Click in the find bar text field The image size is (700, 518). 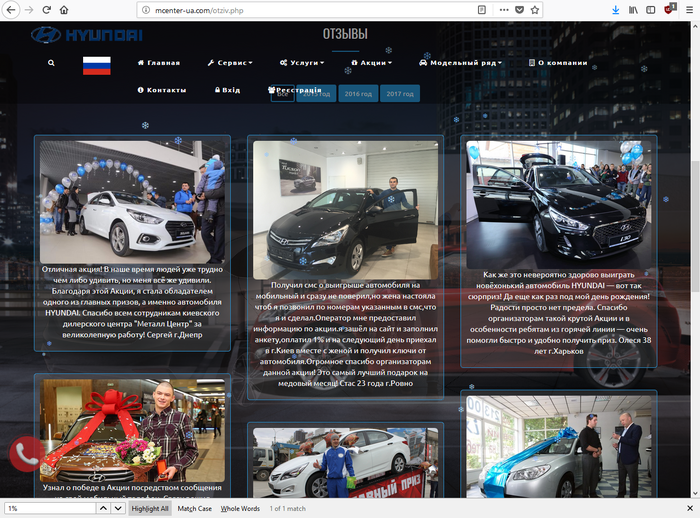[x=48, y=508]
